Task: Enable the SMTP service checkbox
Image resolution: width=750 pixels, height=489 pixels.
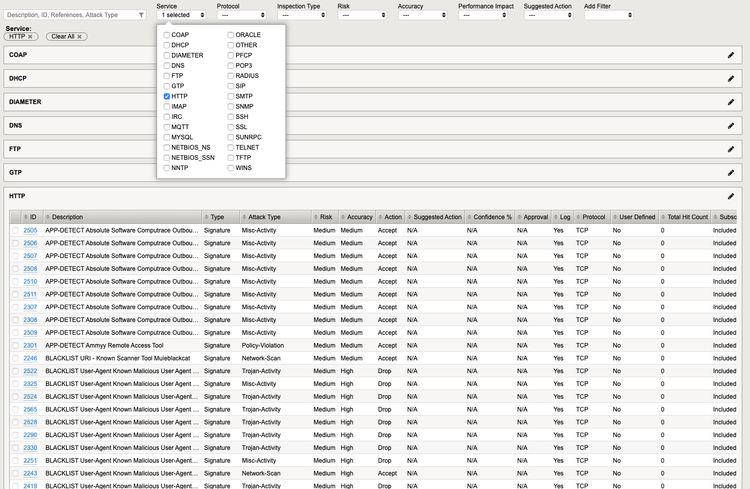Action: tap(229, 96)
